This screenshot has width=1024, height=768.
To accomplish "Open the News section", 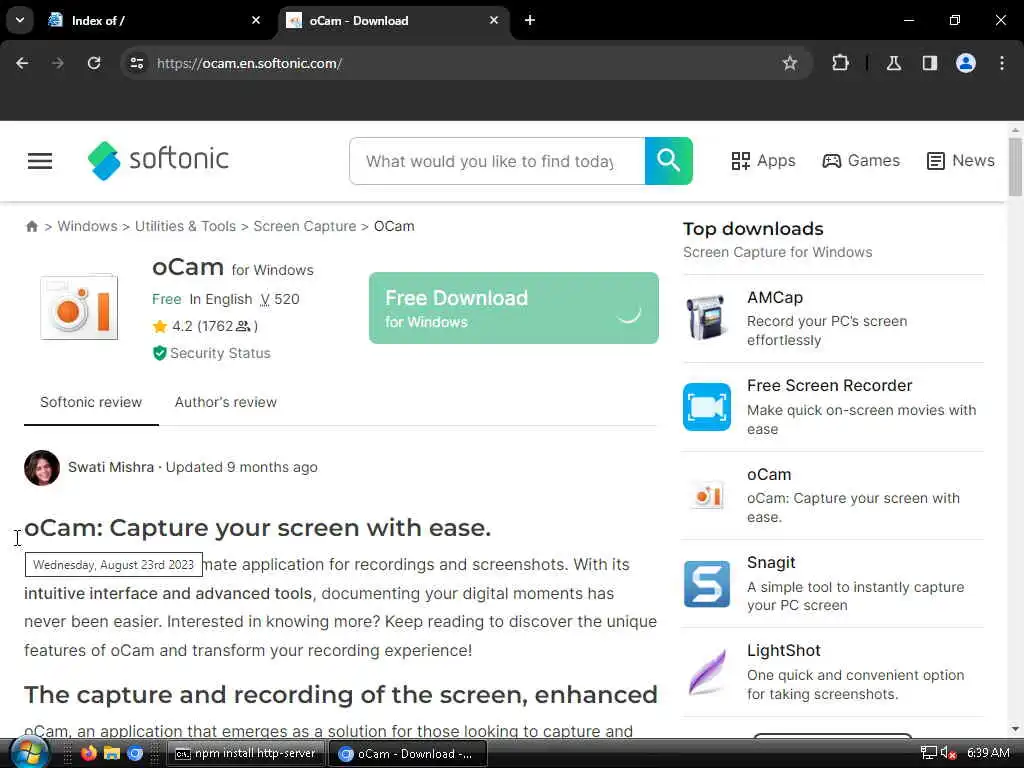I will (x=960, y=161).
